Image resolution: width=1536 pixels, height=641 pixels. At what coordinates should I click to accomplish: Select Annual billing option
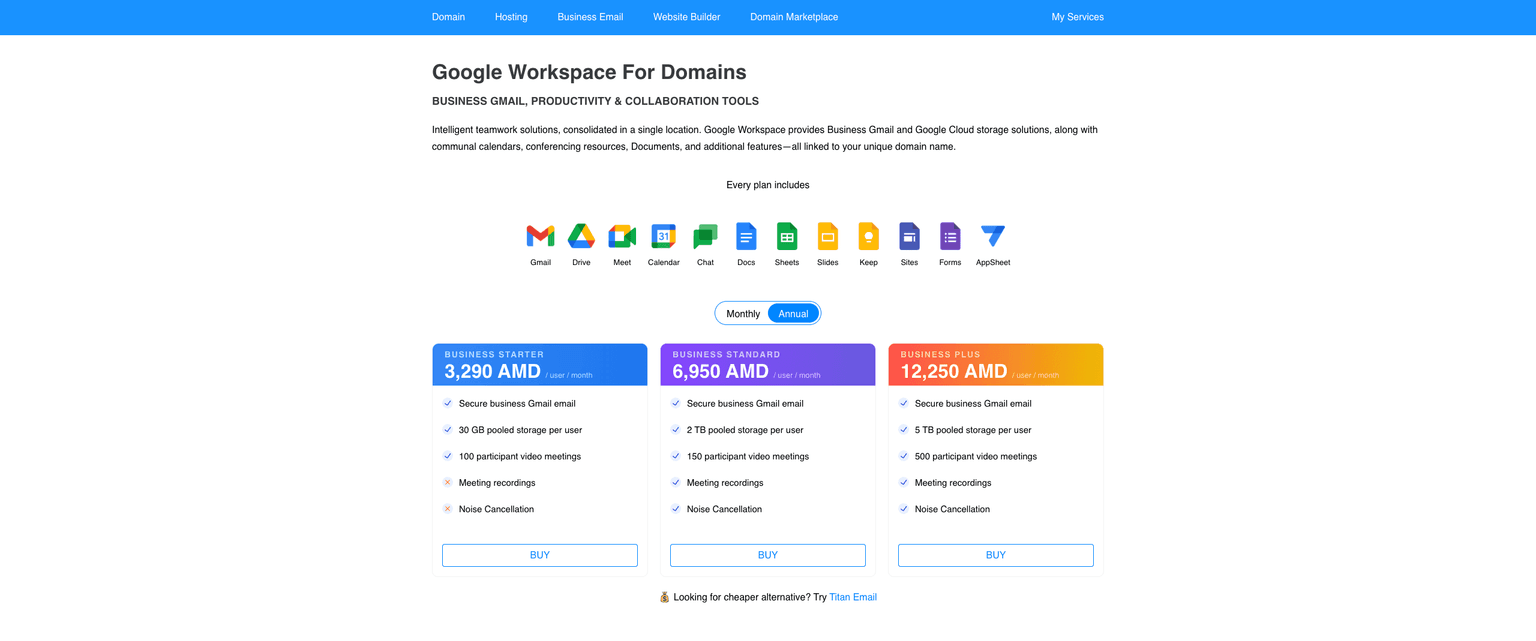[x=793, y=313]
